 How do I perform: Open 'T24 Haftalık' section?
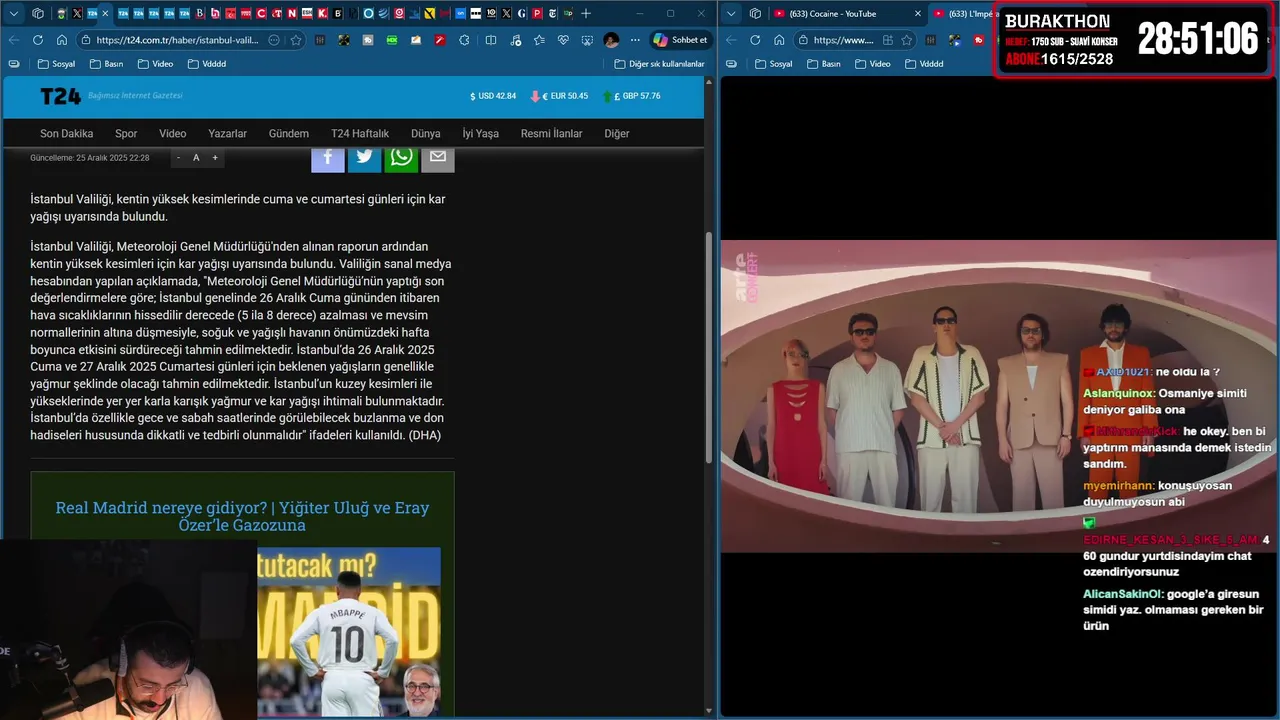pos(360,133)
